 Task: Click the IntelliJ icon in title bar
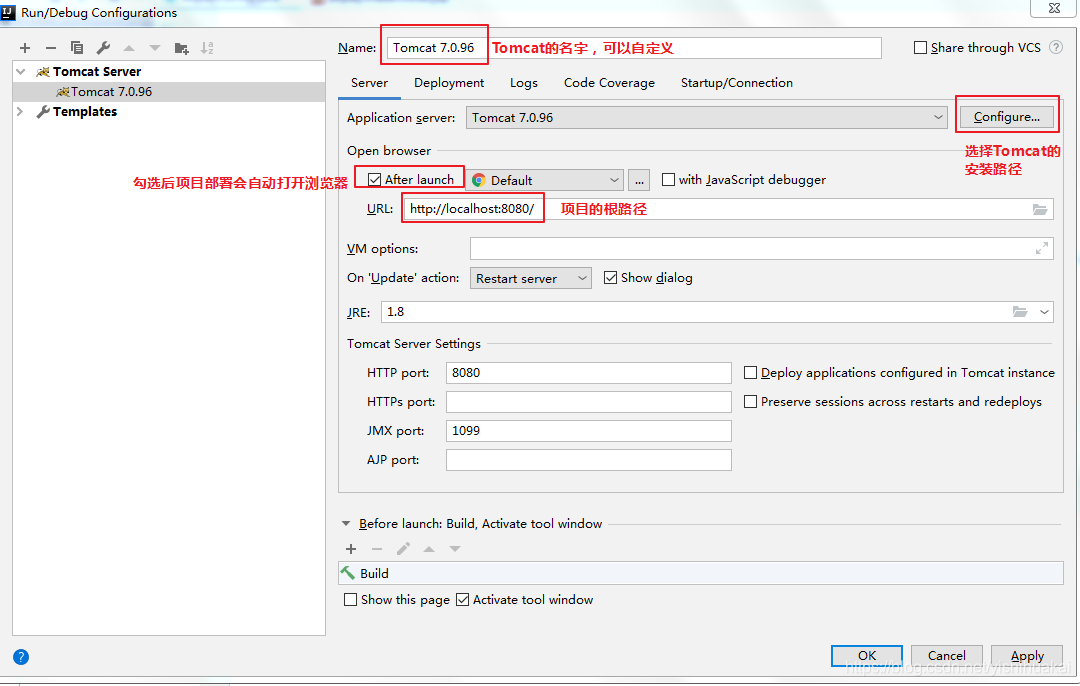(x=8, y=12)
